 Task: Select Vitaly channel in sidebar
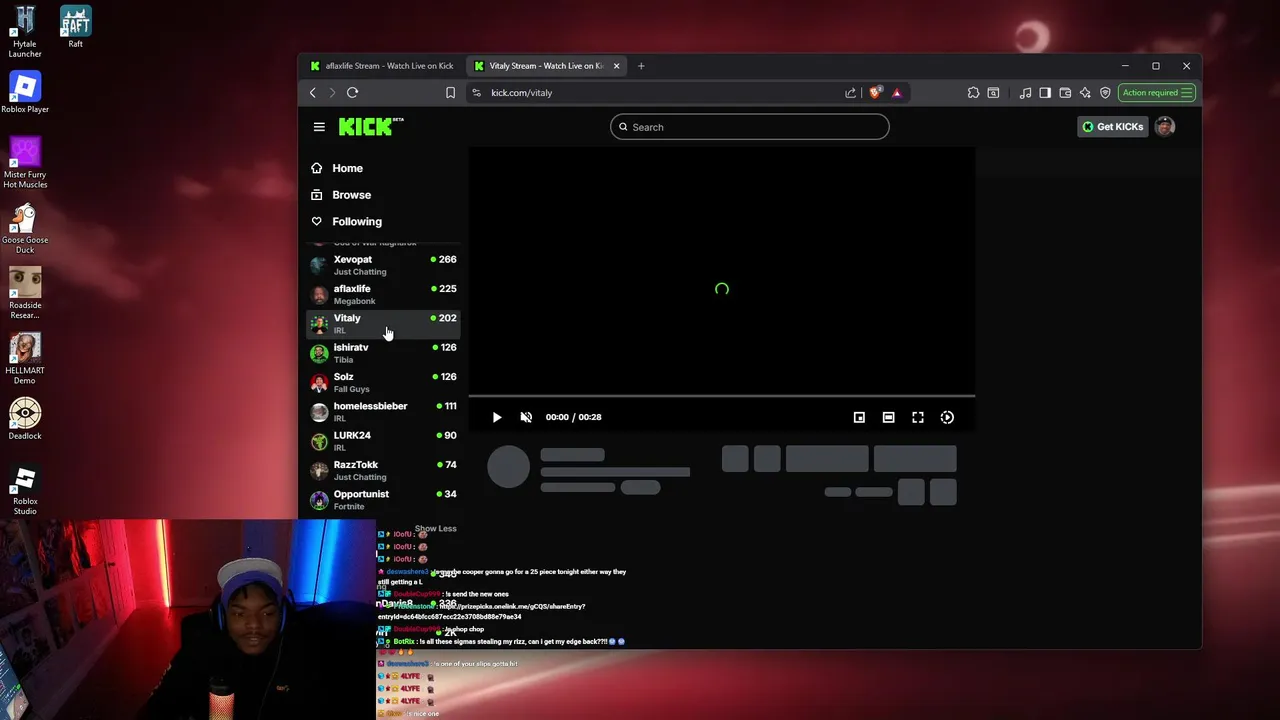(x=383, y=323)
